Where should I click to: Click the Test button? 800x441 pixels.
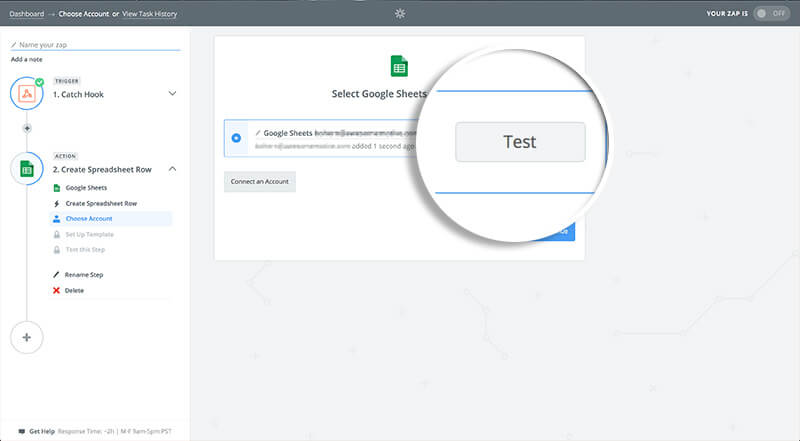point(520,142)
